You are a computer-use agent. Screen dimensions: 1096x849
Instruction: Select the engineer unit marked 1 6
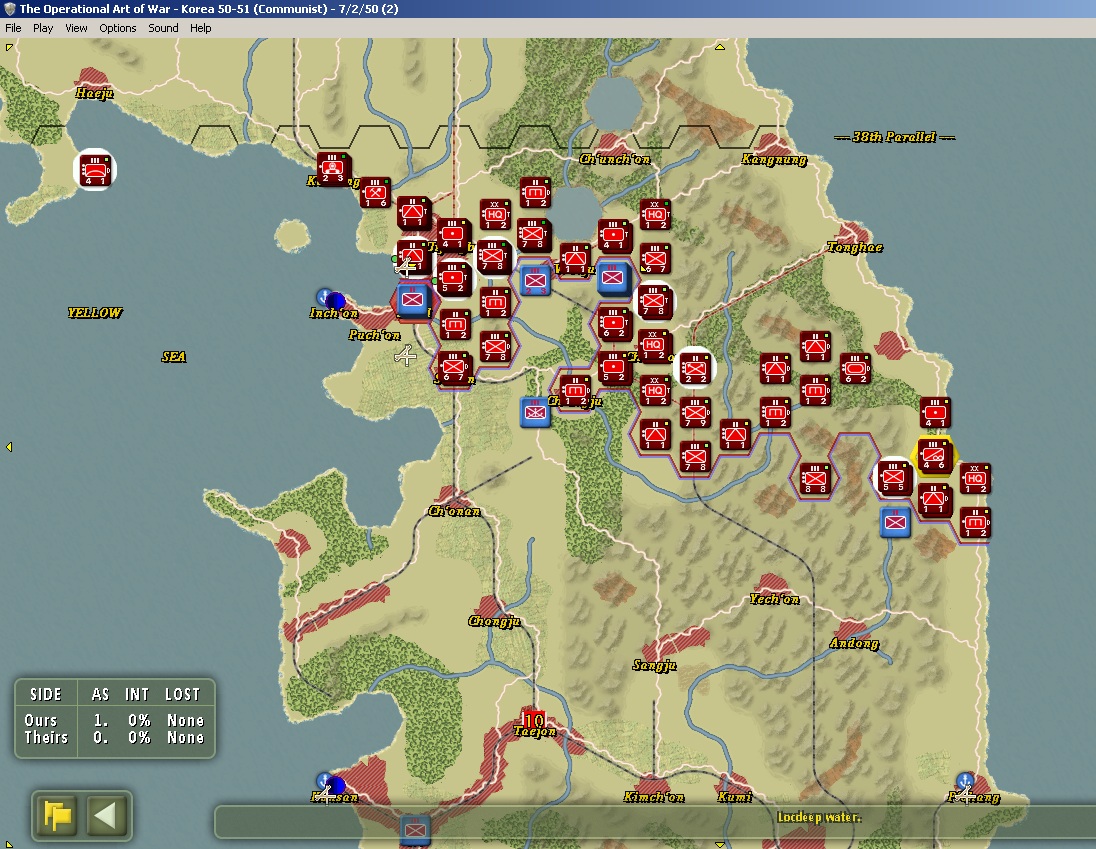[x=375, y=192]
